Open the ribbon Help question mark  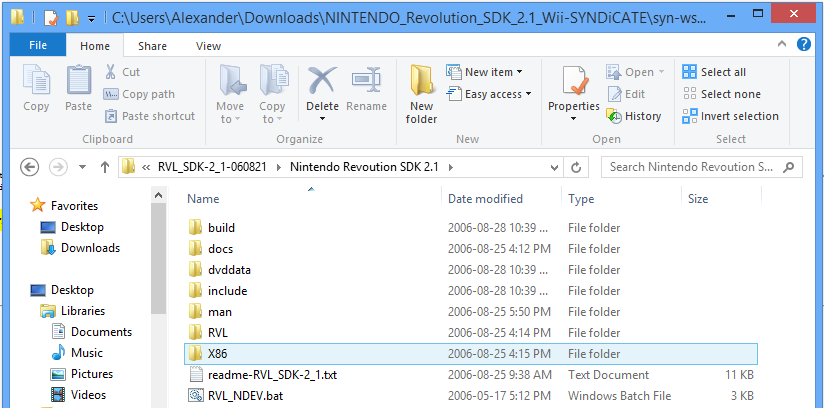[804, 44]
